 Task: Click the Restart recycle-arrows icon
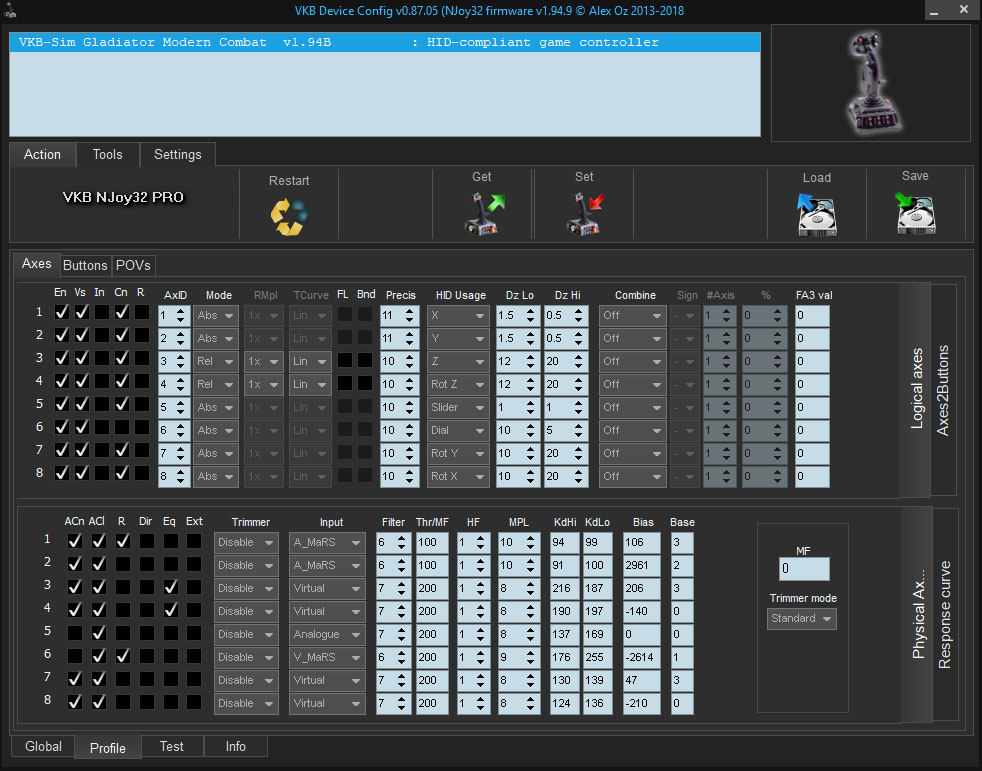288,216
